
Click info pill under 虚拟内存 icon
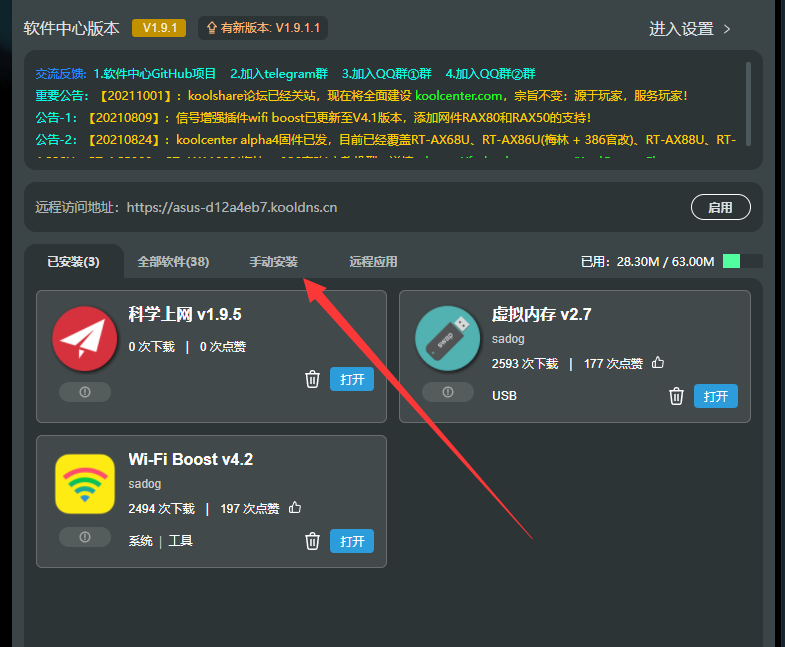coord(448,392)
